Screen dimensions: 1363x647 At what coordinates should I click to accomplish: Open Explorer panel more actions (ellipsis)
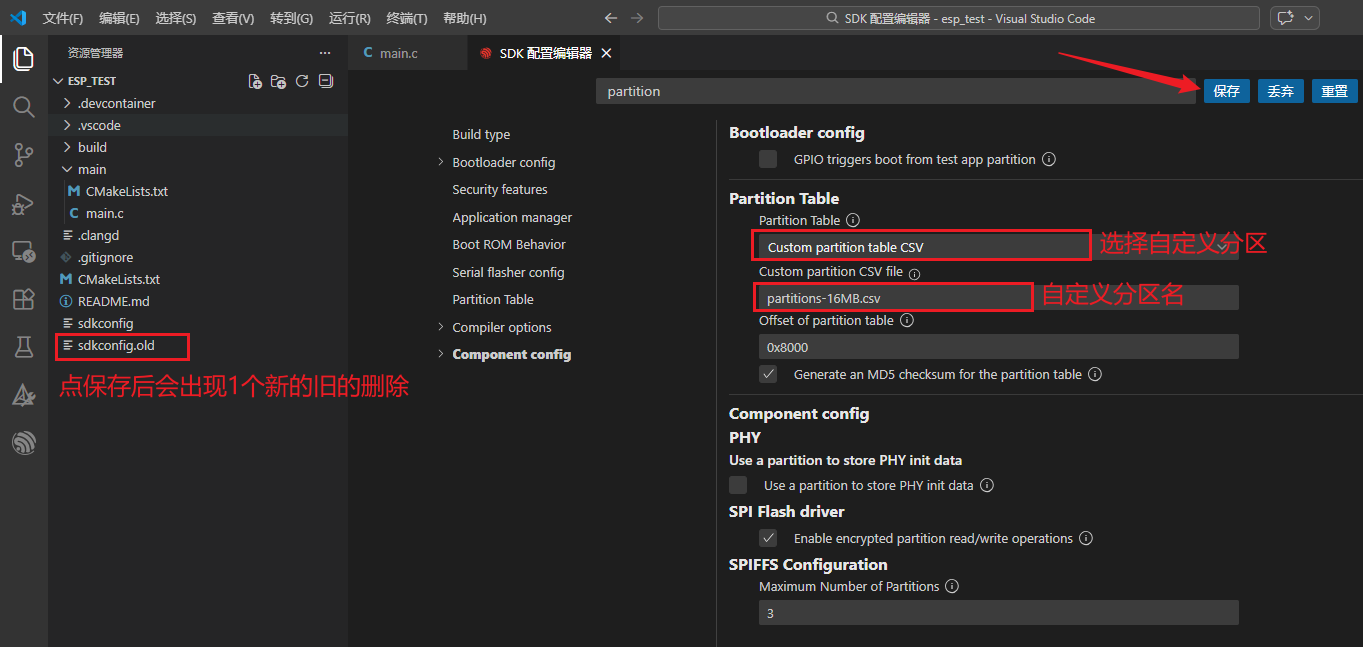[x=324, y=53]
